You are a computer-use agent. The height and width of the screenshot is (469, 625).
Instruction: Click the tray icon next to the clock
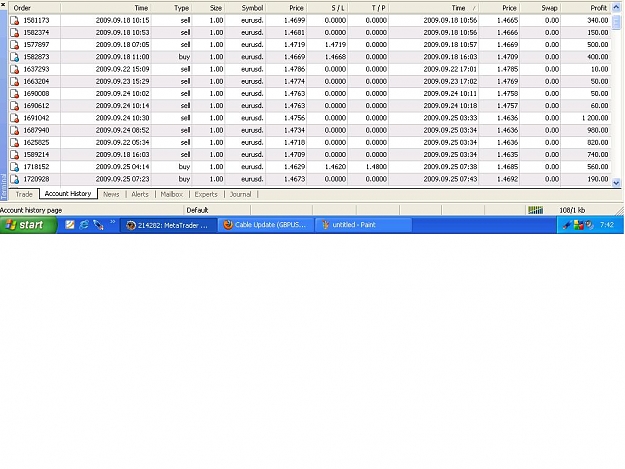click(589, 225)
